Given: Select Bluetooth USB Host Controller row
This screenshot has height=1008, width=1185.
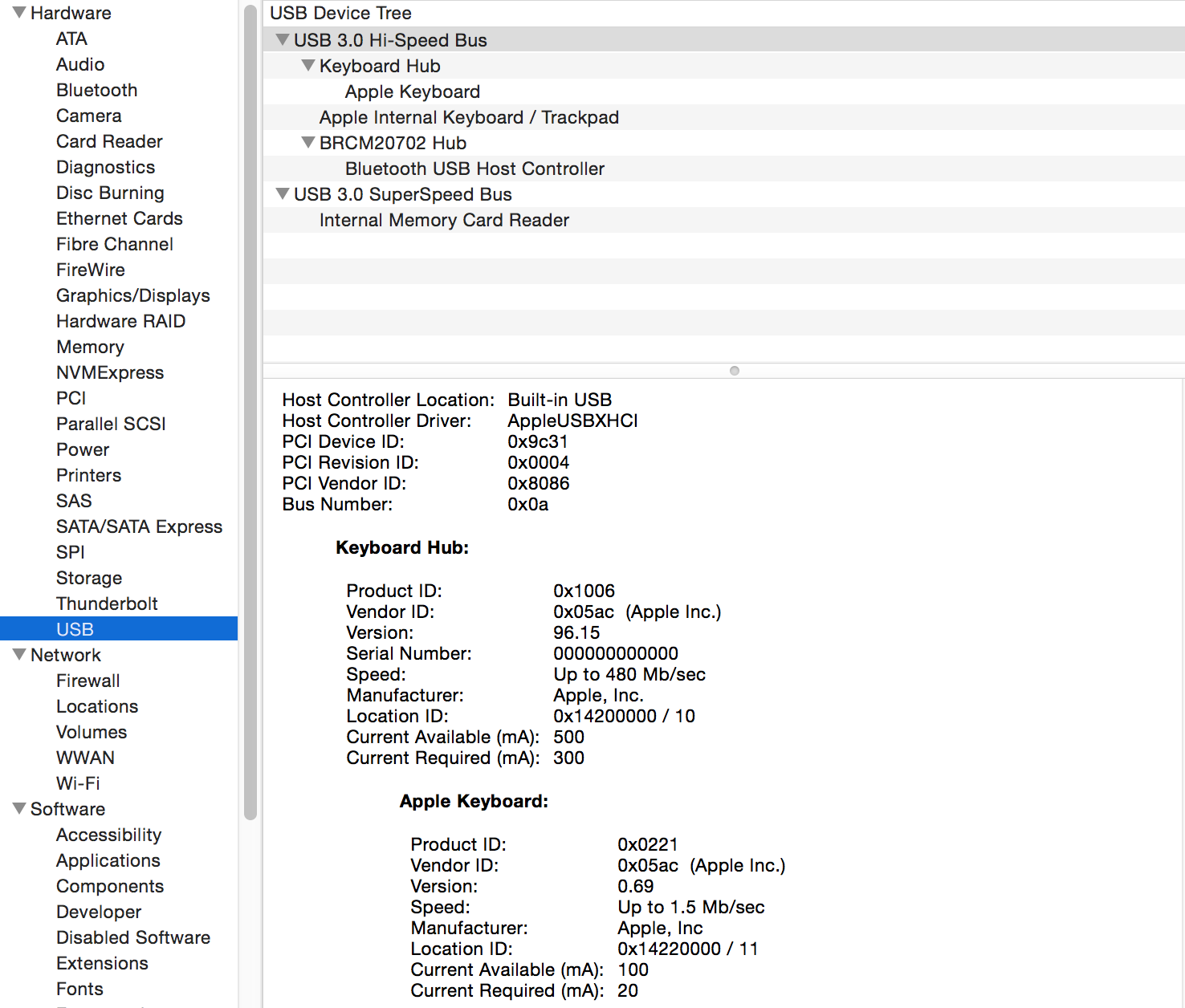Looking at the screenshot, I should click(x=723, y=169).
